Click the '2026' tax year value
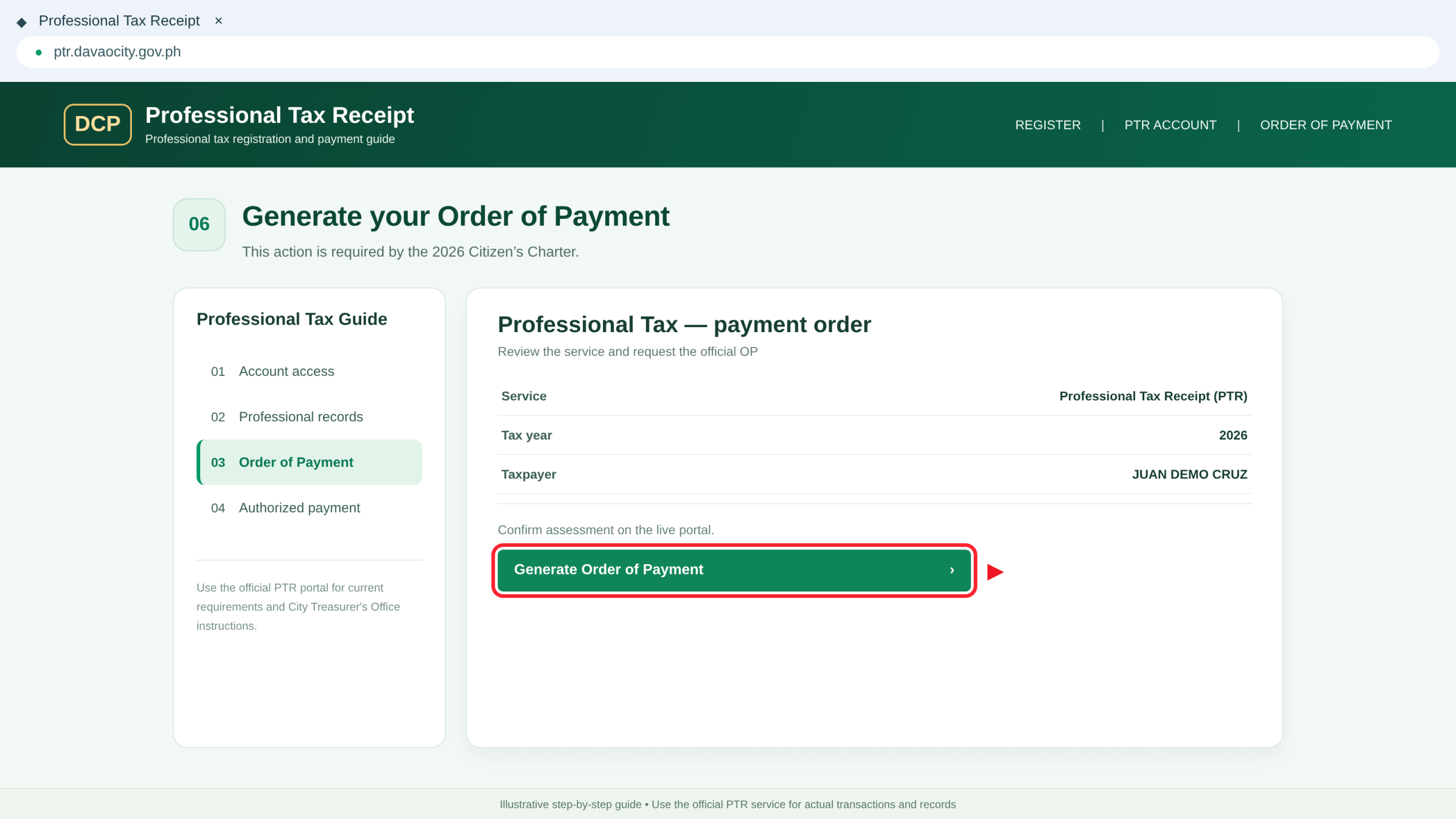This screenshot has width=1456, height=819. (1233, 436)
